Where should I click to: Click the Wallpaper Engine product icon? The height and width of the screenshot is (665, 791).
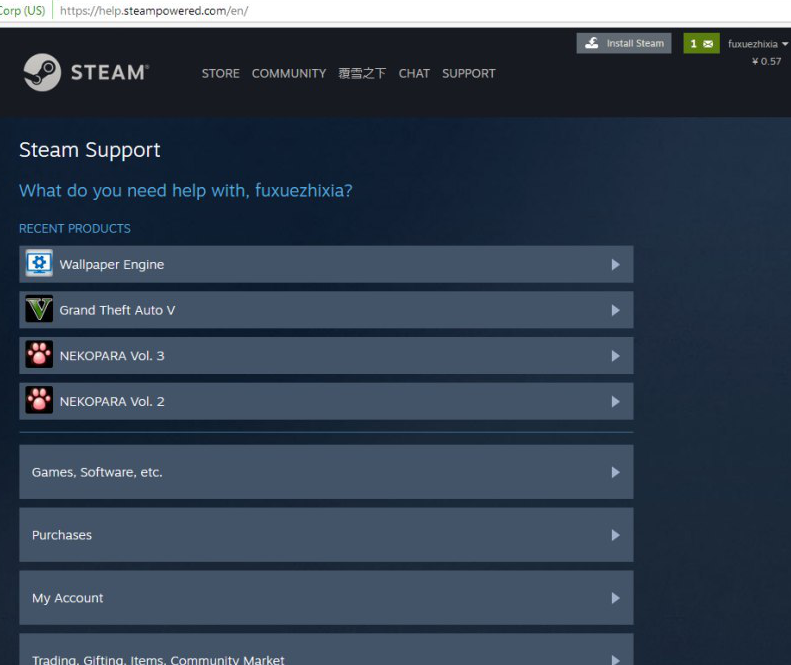point(39,264)
